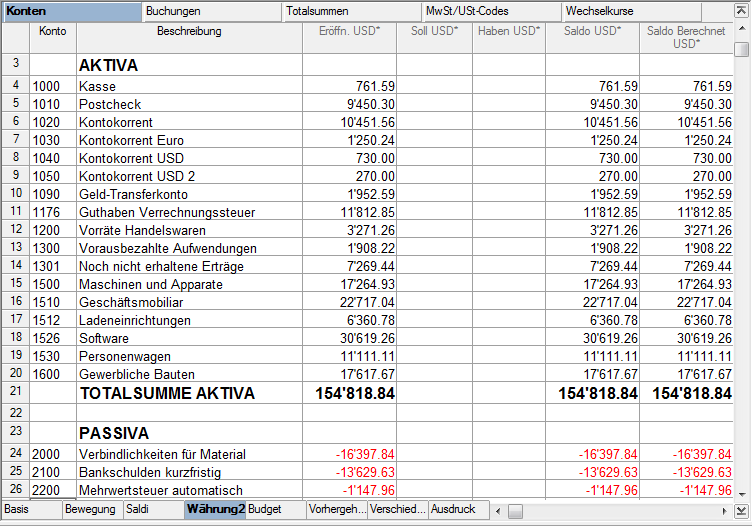Click Vorausbezahlte Aufwendungen cell
The width and height of the screenshot is (752, 526).
(x=189, y=248)
